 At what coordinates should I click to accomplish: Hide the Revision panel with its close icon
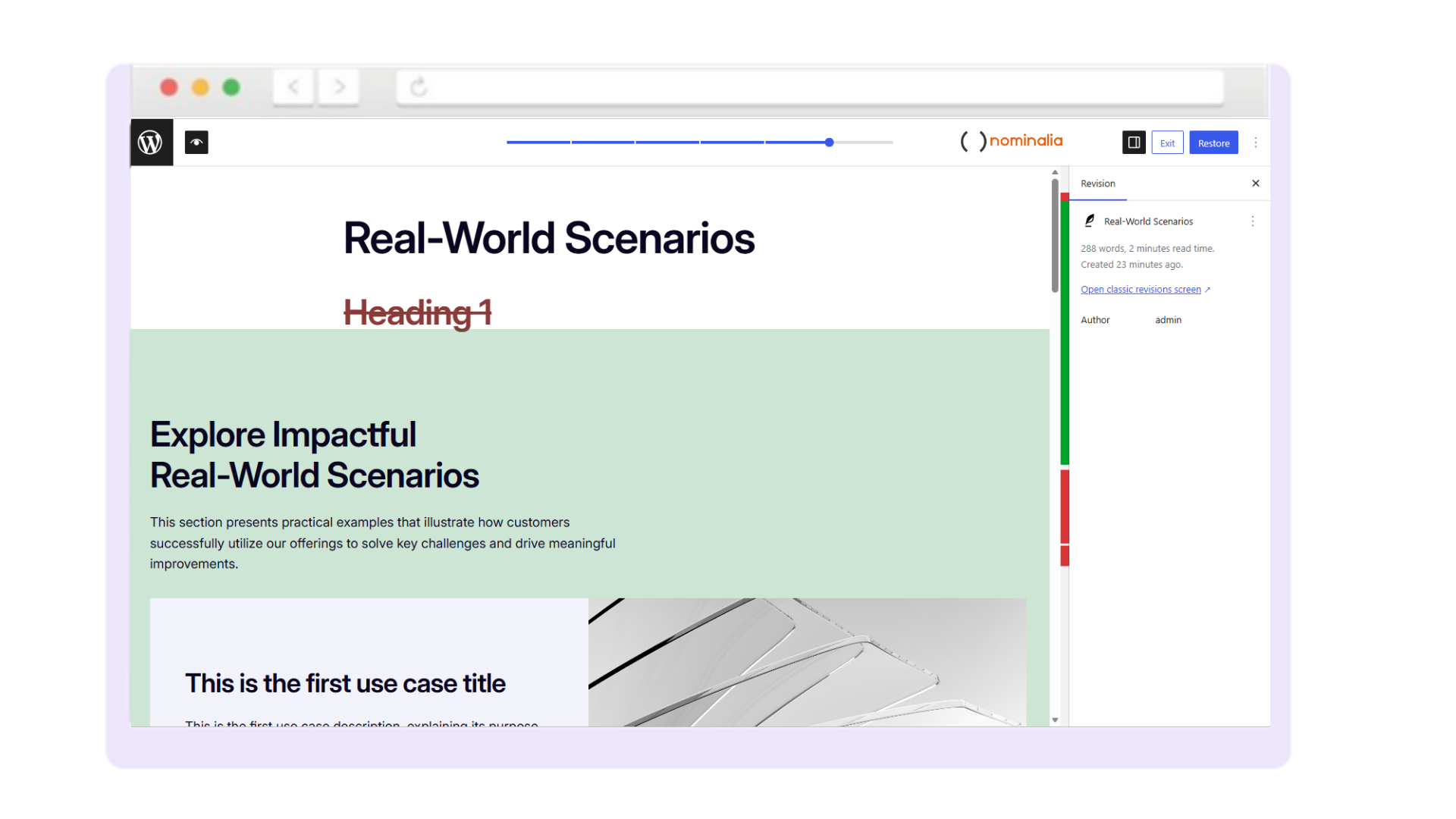pos(1255,183)
